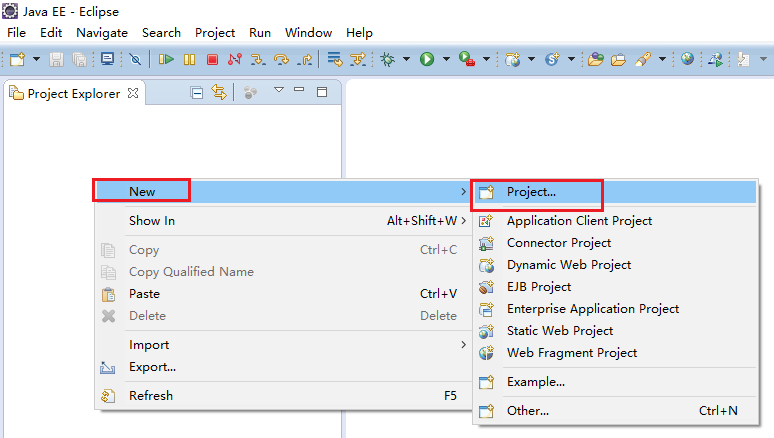
Task: Open the Project Explorer View Menu triangle
Action: pos(279,90)
